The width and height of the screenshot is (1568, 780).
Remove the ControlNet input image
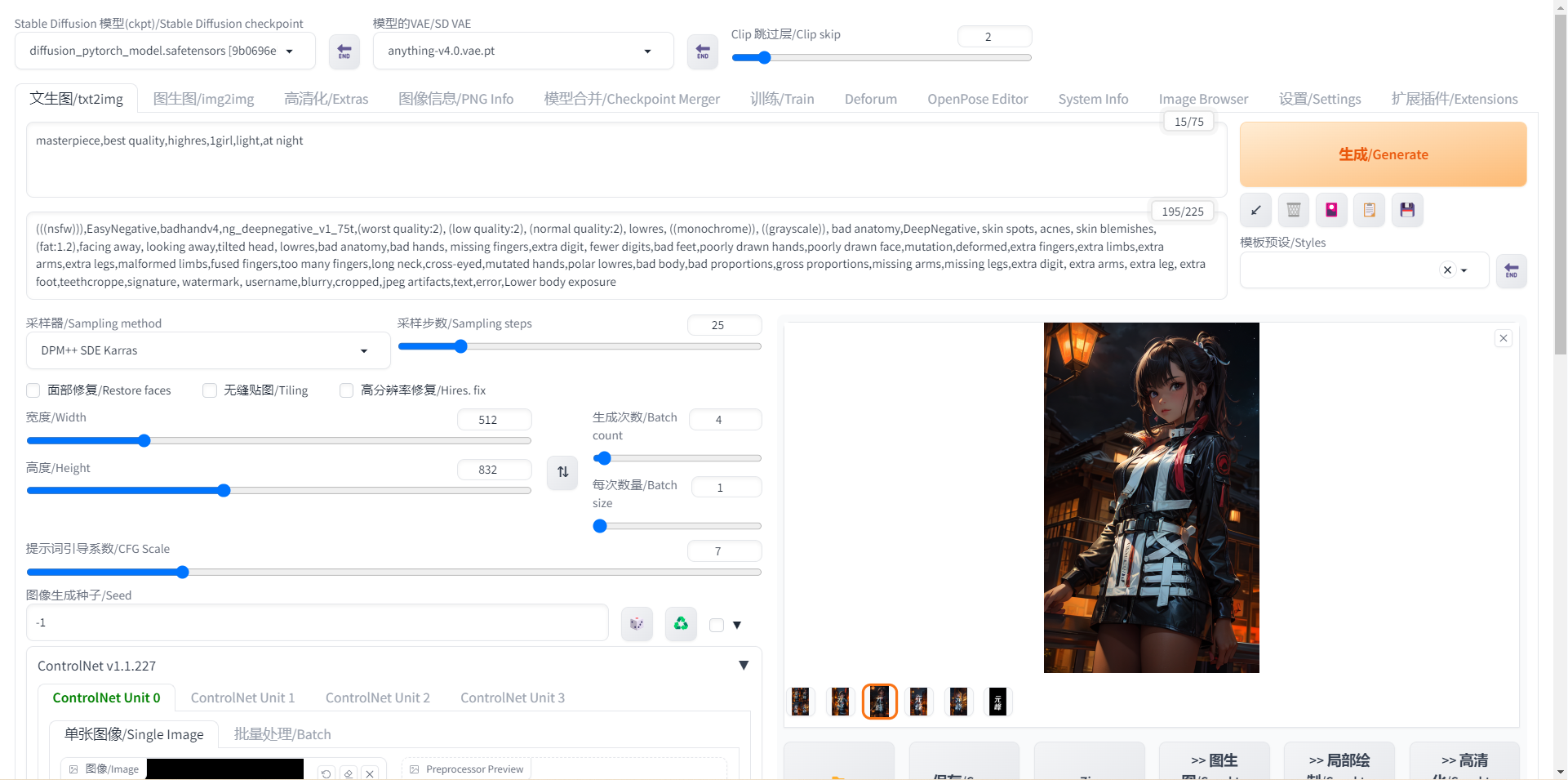coord(370,773)
